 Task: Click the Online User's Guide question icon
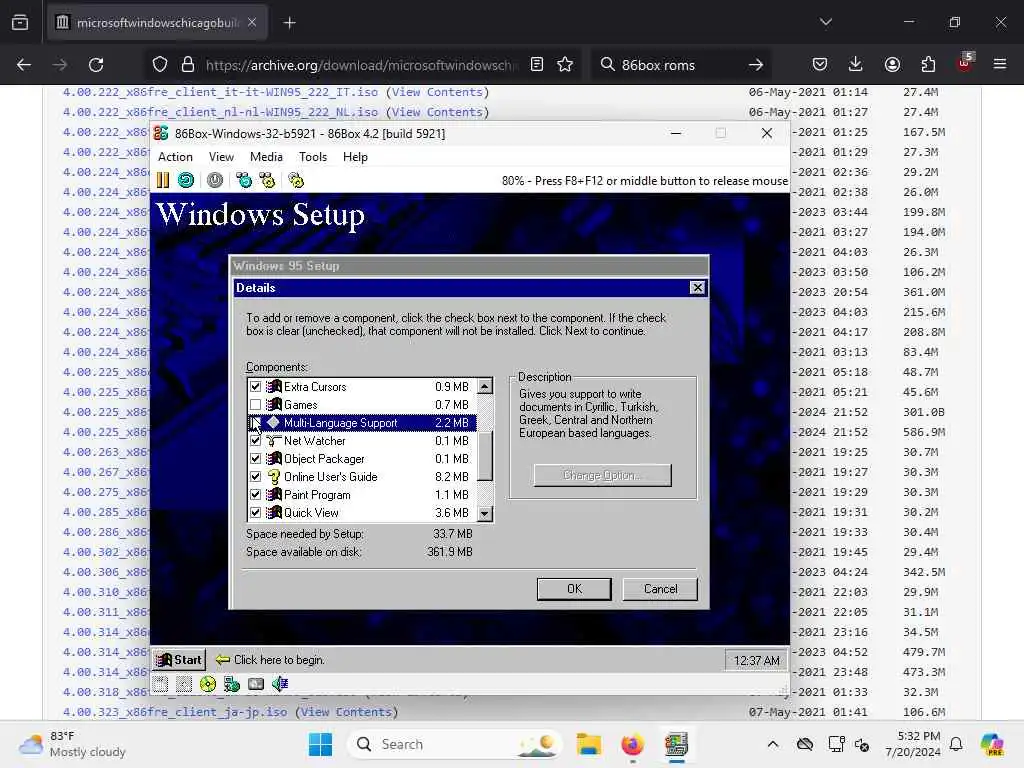274,477
